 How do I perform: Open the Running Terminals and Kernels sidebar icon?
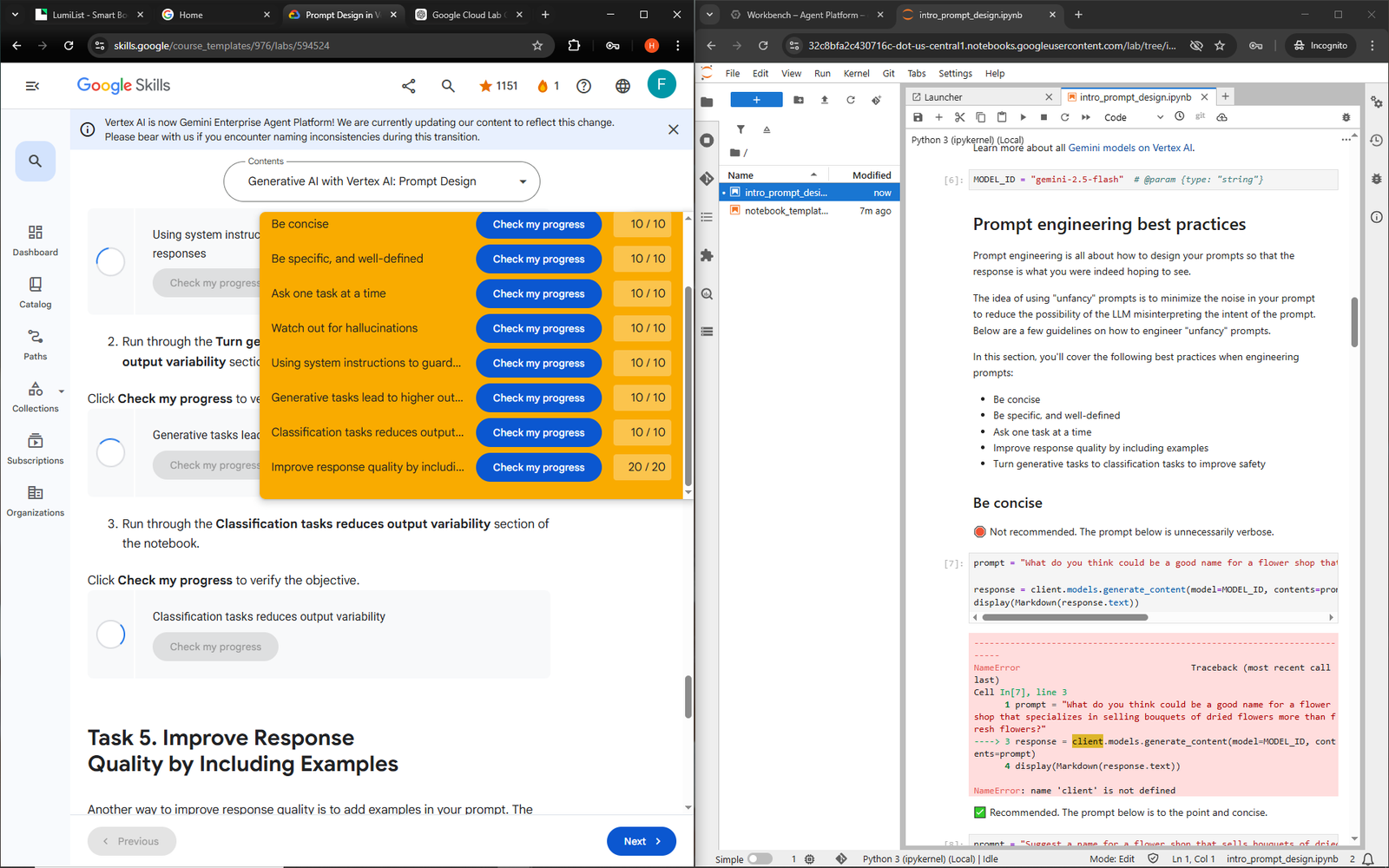pyautogui.click(x=707, y=140)
